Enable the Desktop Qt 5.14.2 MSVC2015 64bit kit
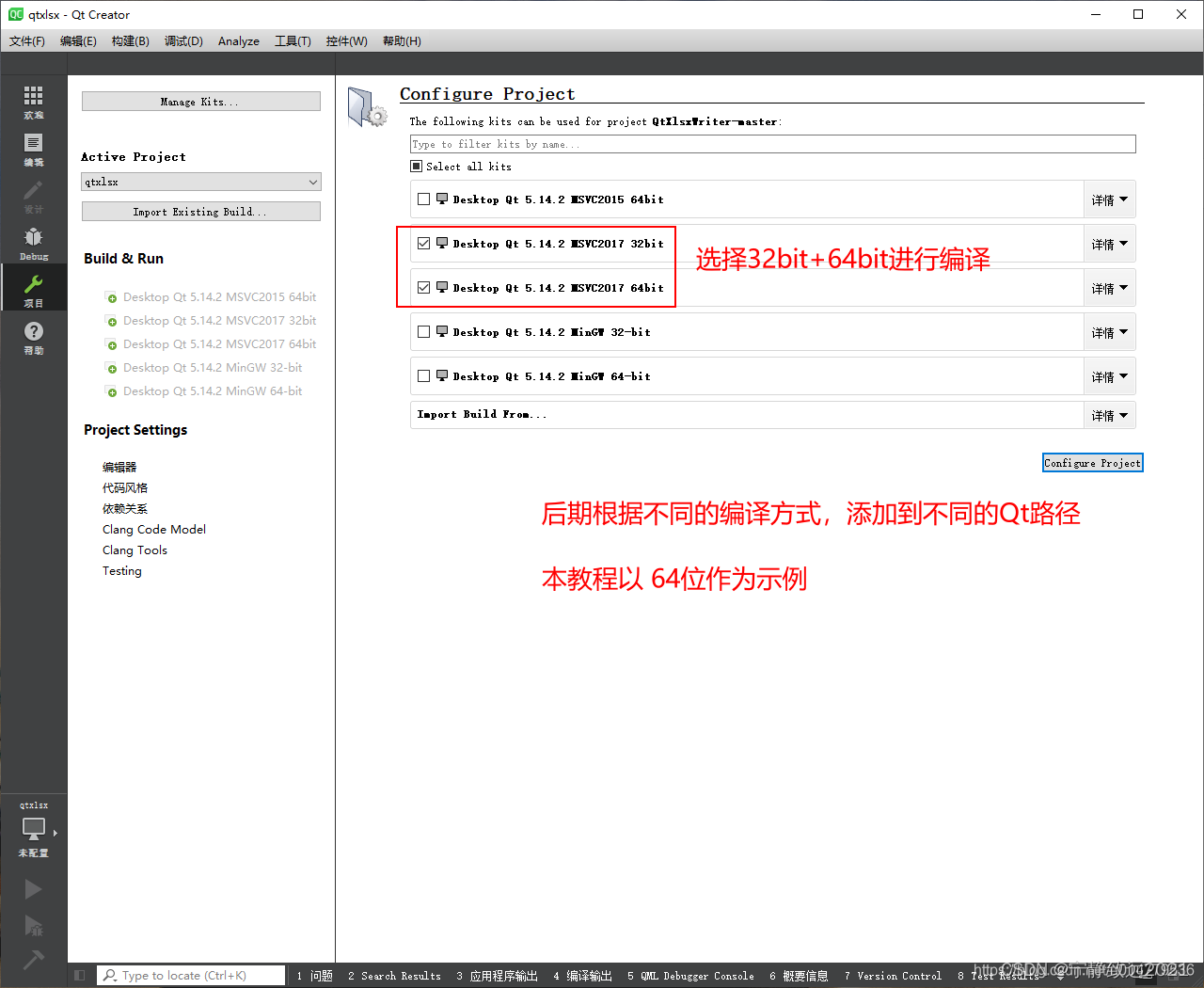The width and height of the screenshot is (1204, 988). pyautogui.click(x=423, y=199)
